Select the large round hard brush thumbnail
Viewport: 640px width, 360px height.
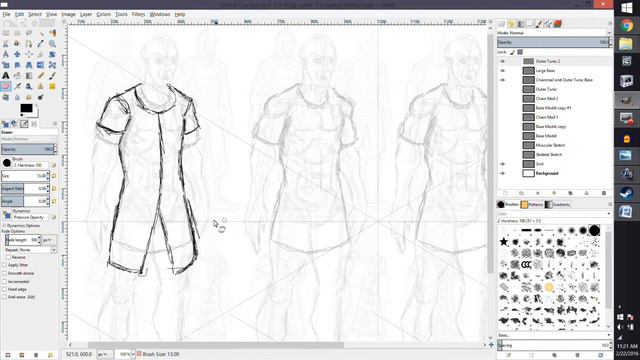[594, 231]
